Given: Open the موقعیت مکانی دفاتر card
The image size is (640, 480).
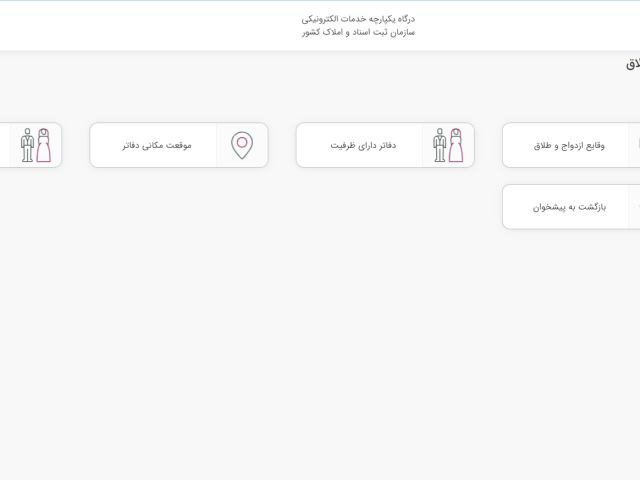Looking at the screenshot, I should 178,145.
